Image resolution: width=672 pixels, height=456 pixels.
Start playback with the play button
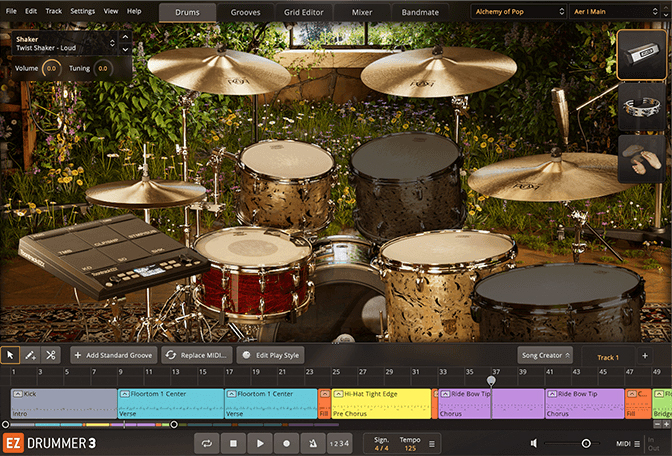pos(260,444)
